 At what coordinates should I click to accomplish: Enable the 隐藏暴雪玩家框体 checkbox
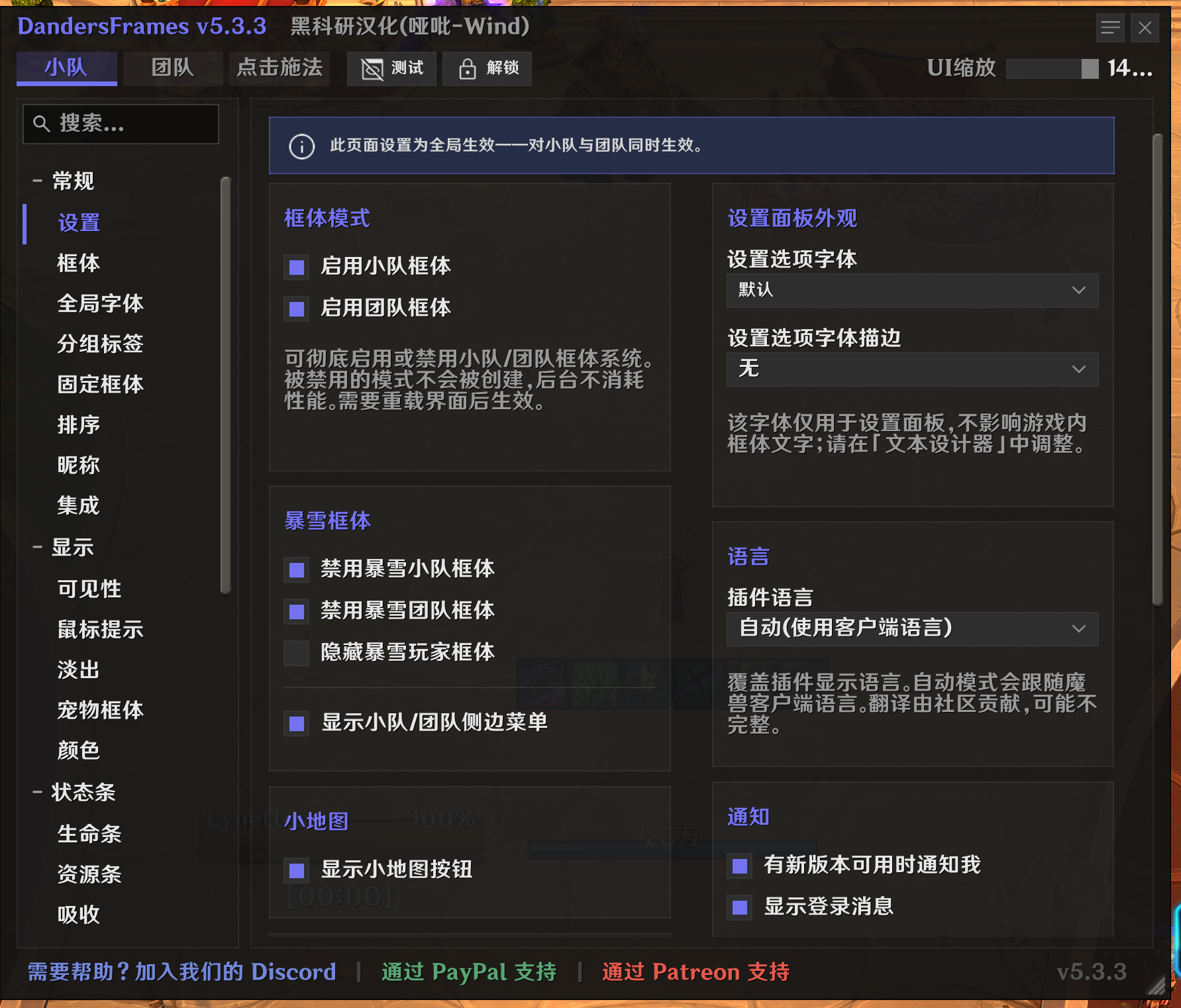click(297, 652)
